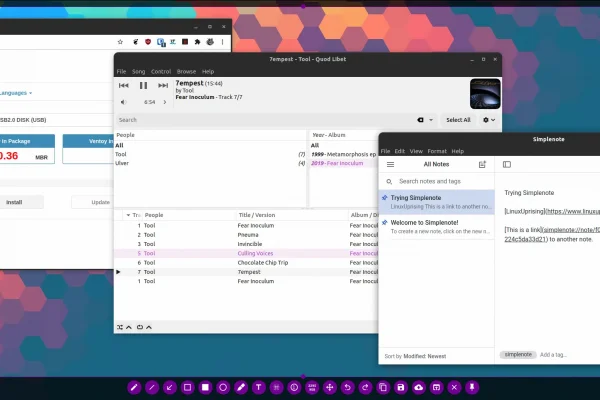The image size is (600, 400).
Task: Clear the Quod Libet search field icon
Action: (420, 120)
